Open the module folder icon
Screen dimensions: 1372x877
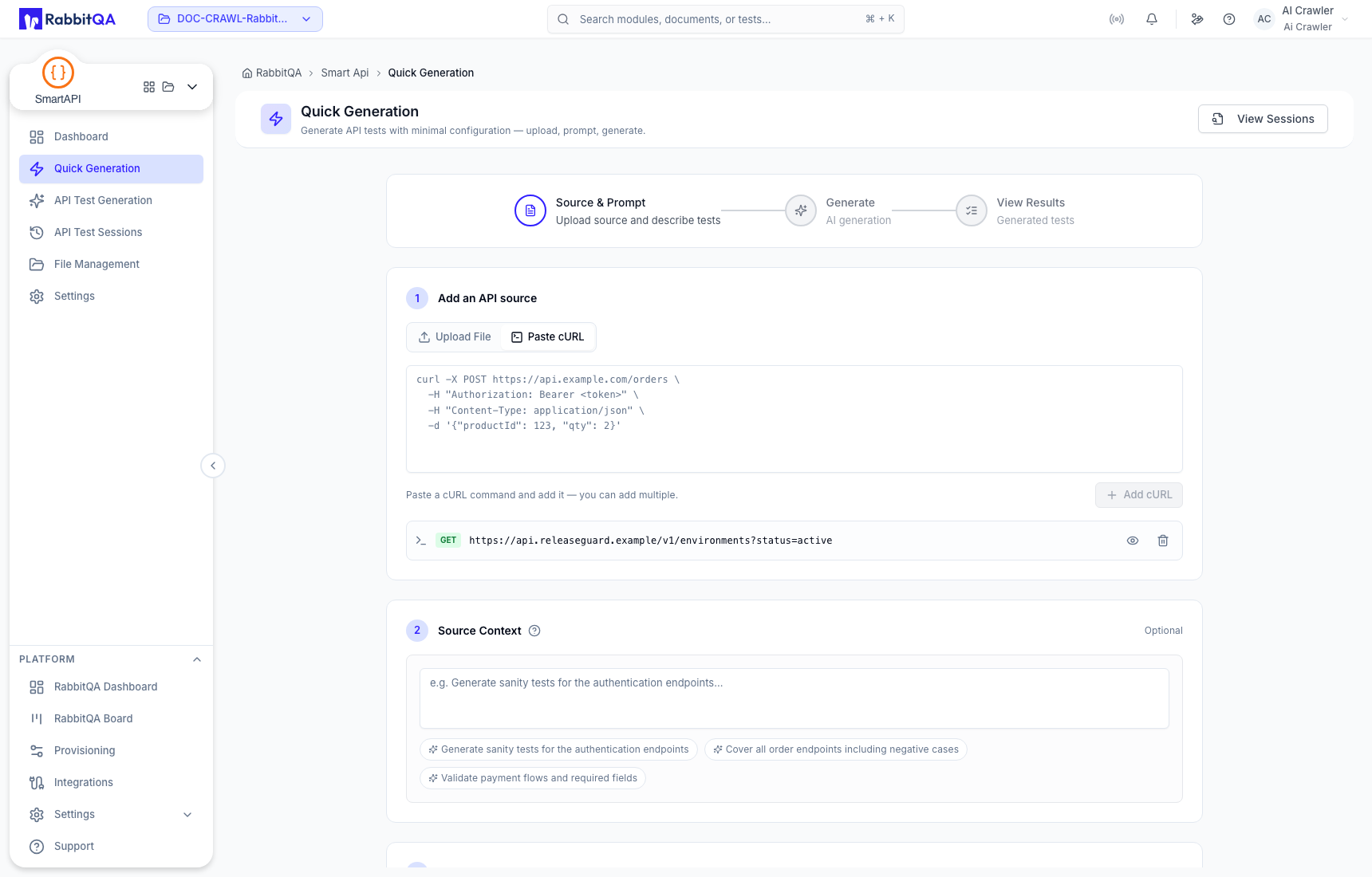[168, 87]
